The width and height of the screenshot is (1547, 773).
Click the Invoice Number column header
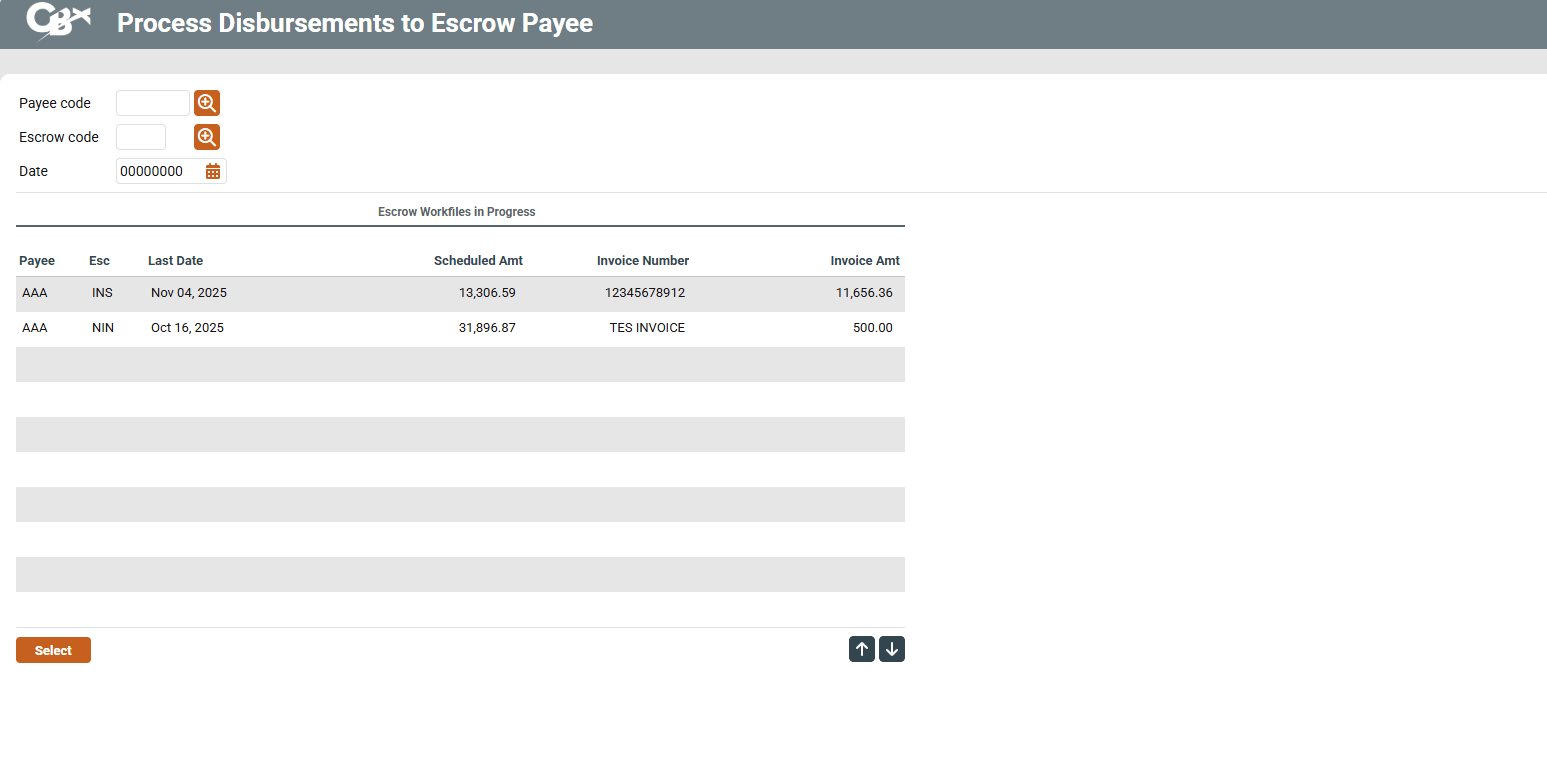643,261
